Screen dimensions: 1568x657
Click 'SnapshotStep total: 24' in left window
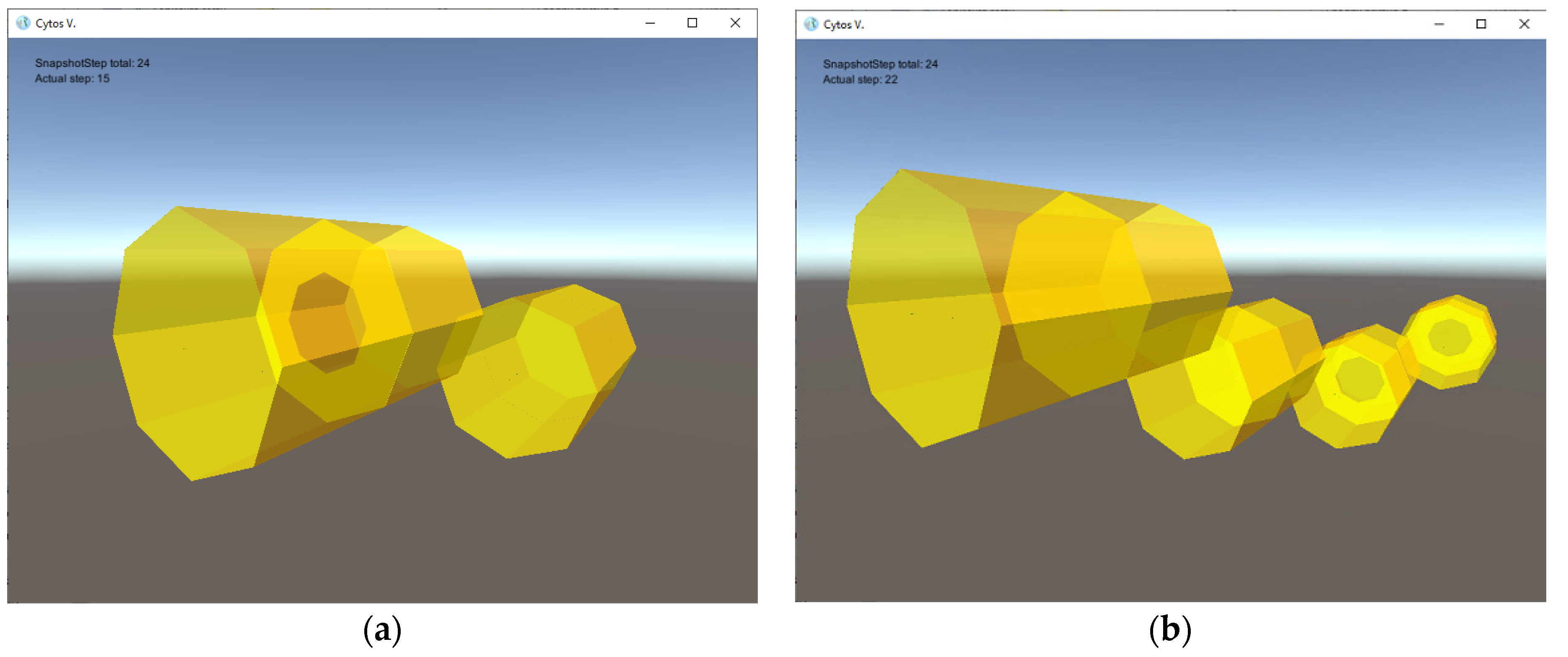pos(92,63)
